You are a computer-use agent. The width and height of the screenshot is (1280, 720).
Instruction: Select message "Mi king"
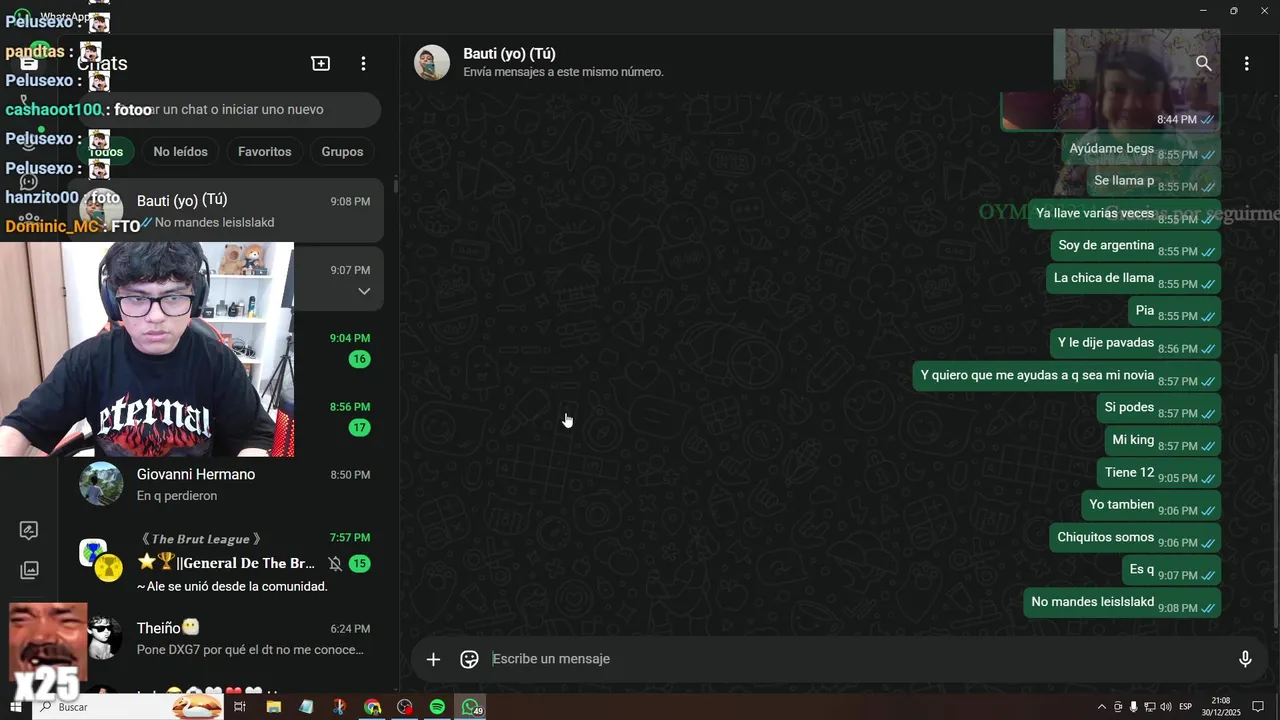coord(1162,440)
